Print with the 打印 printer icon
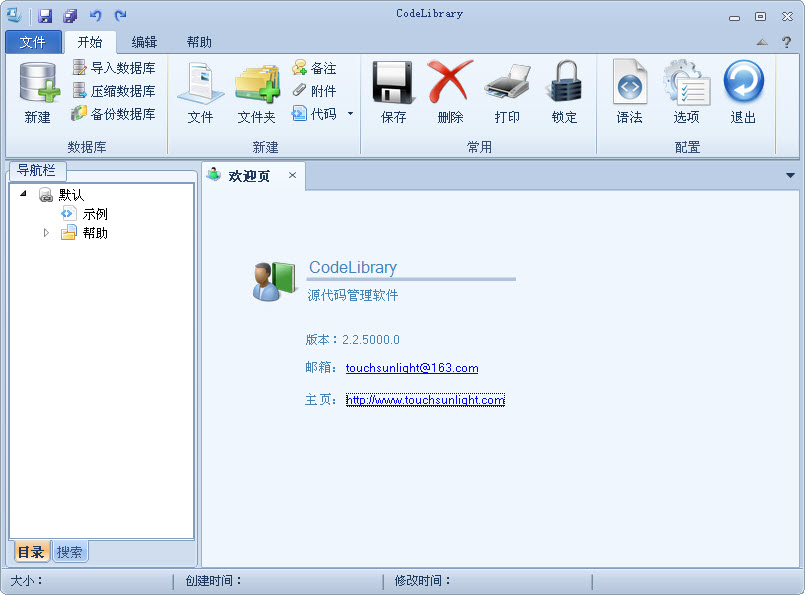The image size is (805, 595). pos(507,92)
